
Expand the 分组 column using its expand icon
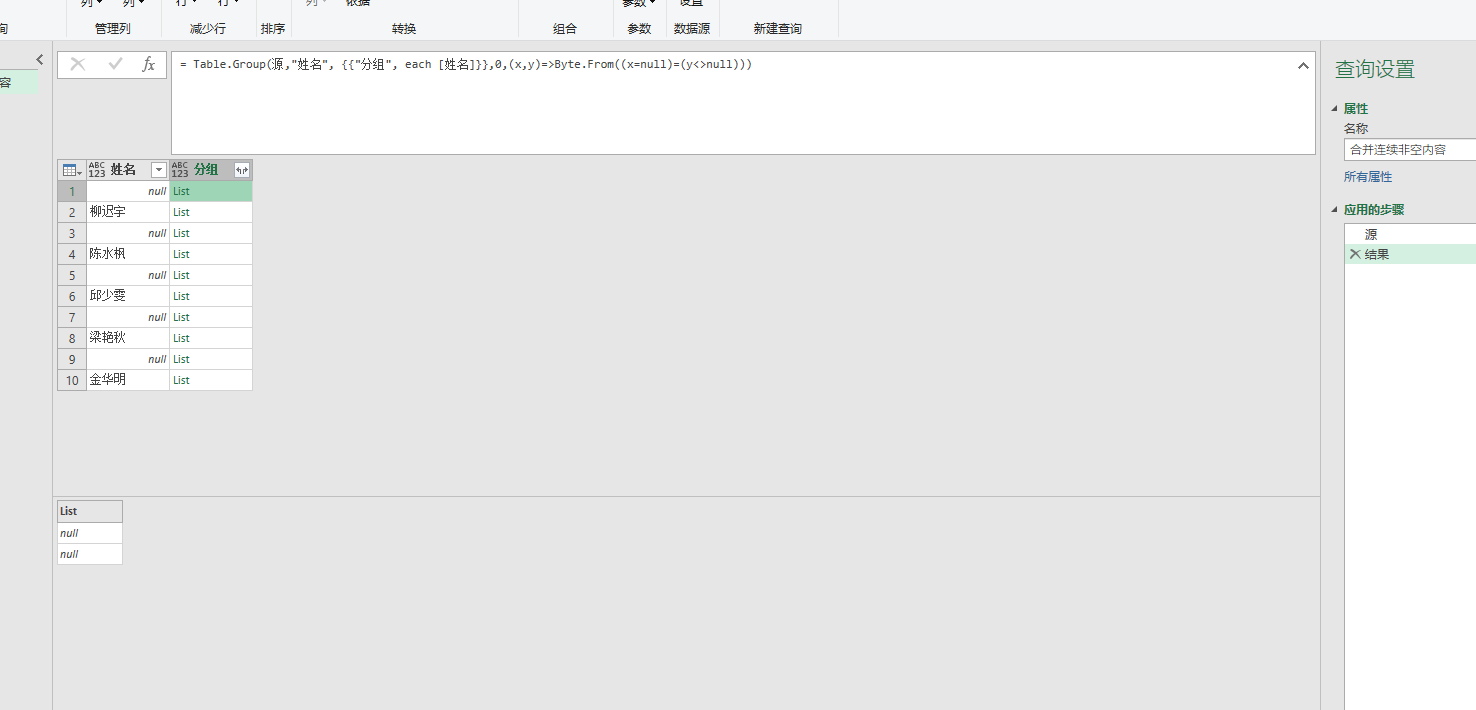pos(242,170)
